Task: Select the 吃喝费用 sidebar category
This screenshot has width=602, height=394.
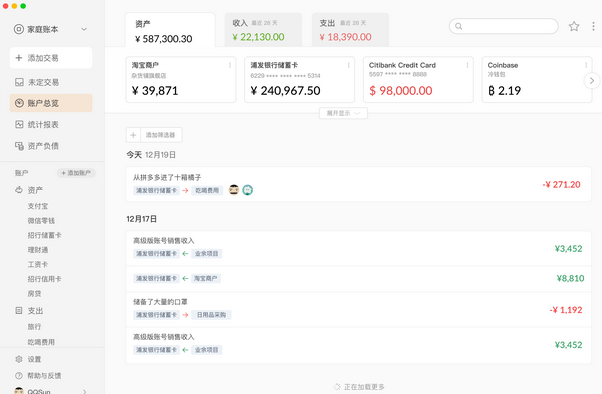Action: 41,342
